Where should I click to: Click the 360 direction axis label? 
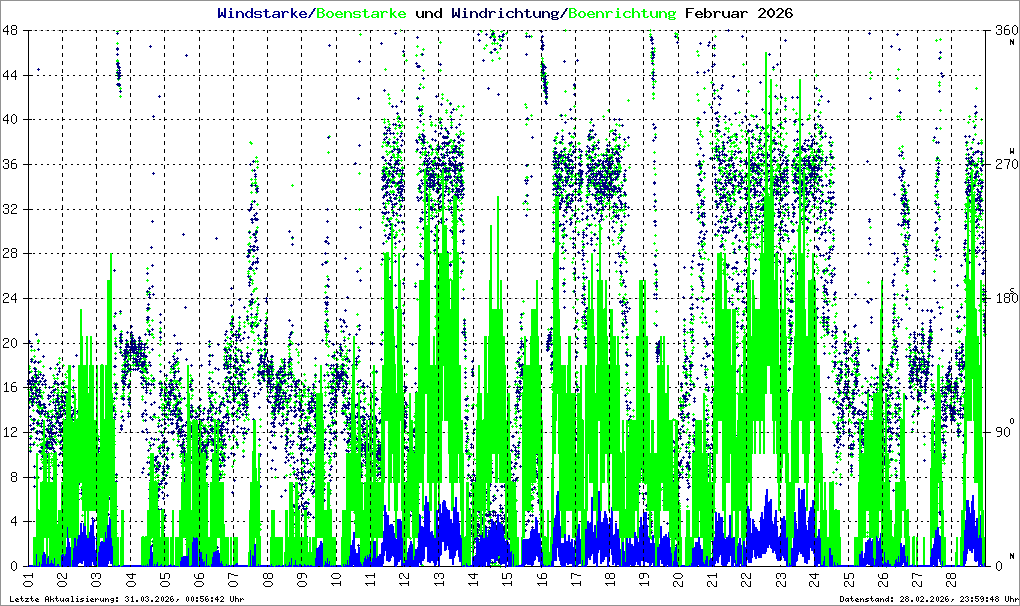coord(1002,30)
